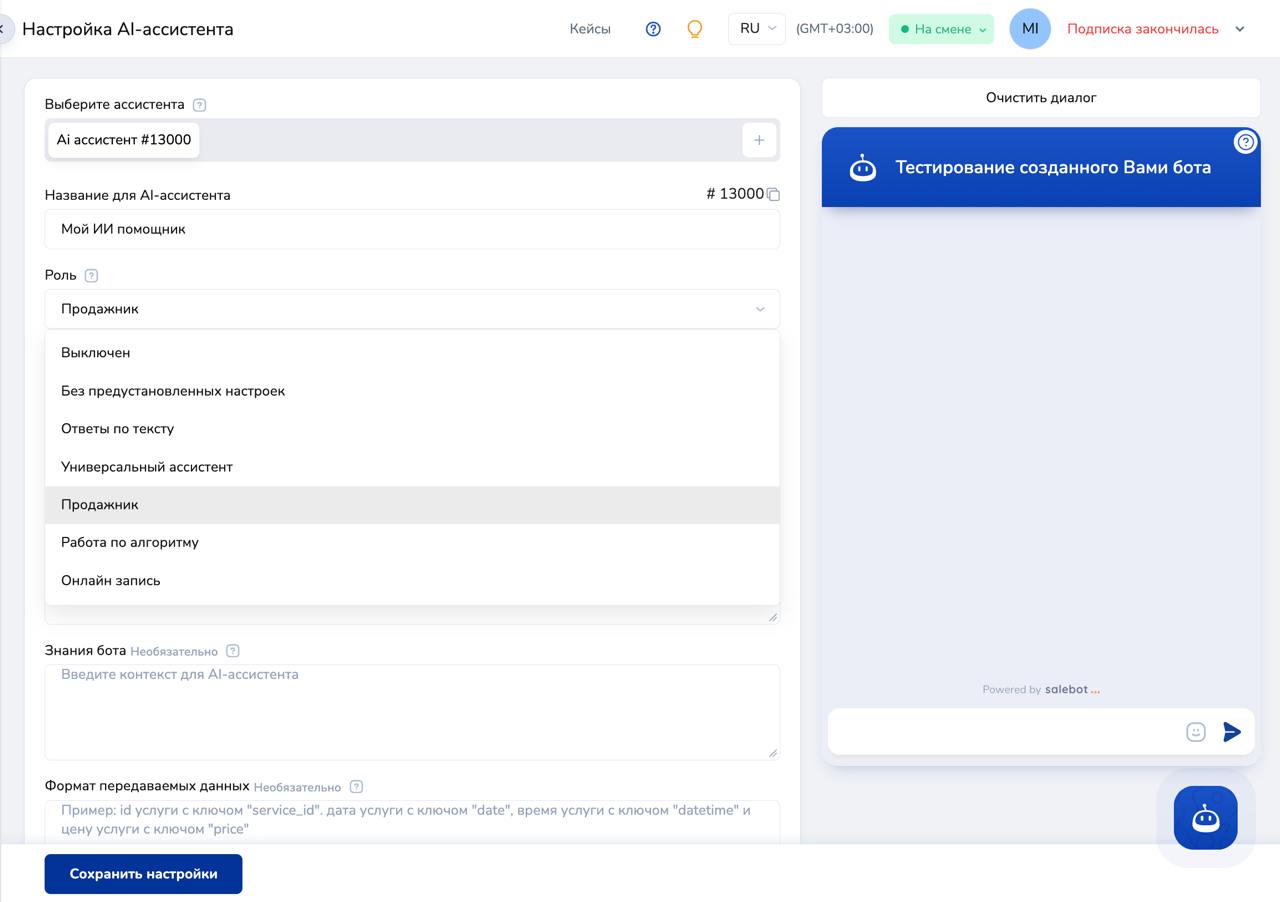1280x902 pixels.
Task: Open the RU language dropdown
Action: coord(757,29)
